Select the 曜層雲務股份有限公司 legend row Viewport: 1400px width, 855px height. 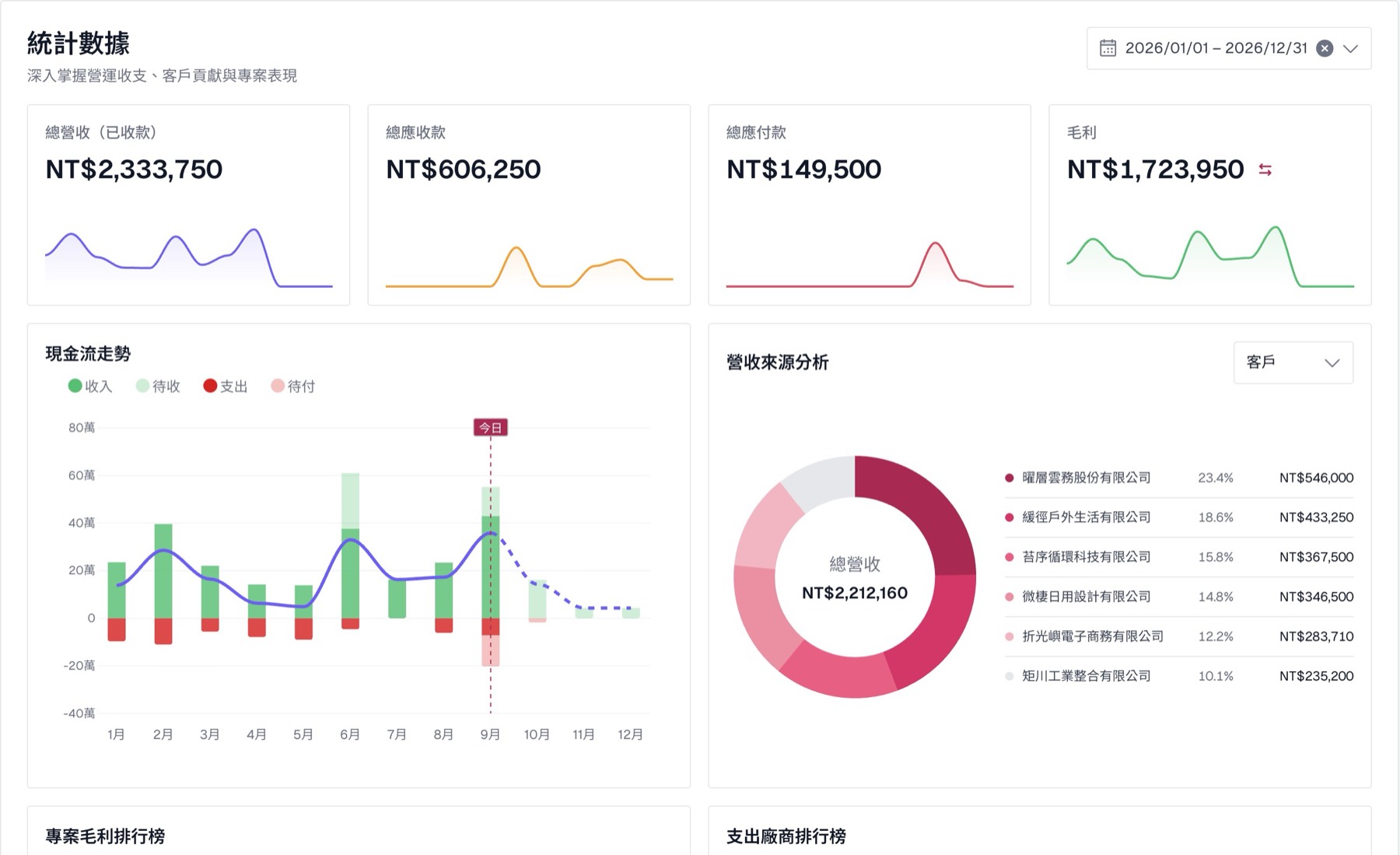[x=1178, y=478]
